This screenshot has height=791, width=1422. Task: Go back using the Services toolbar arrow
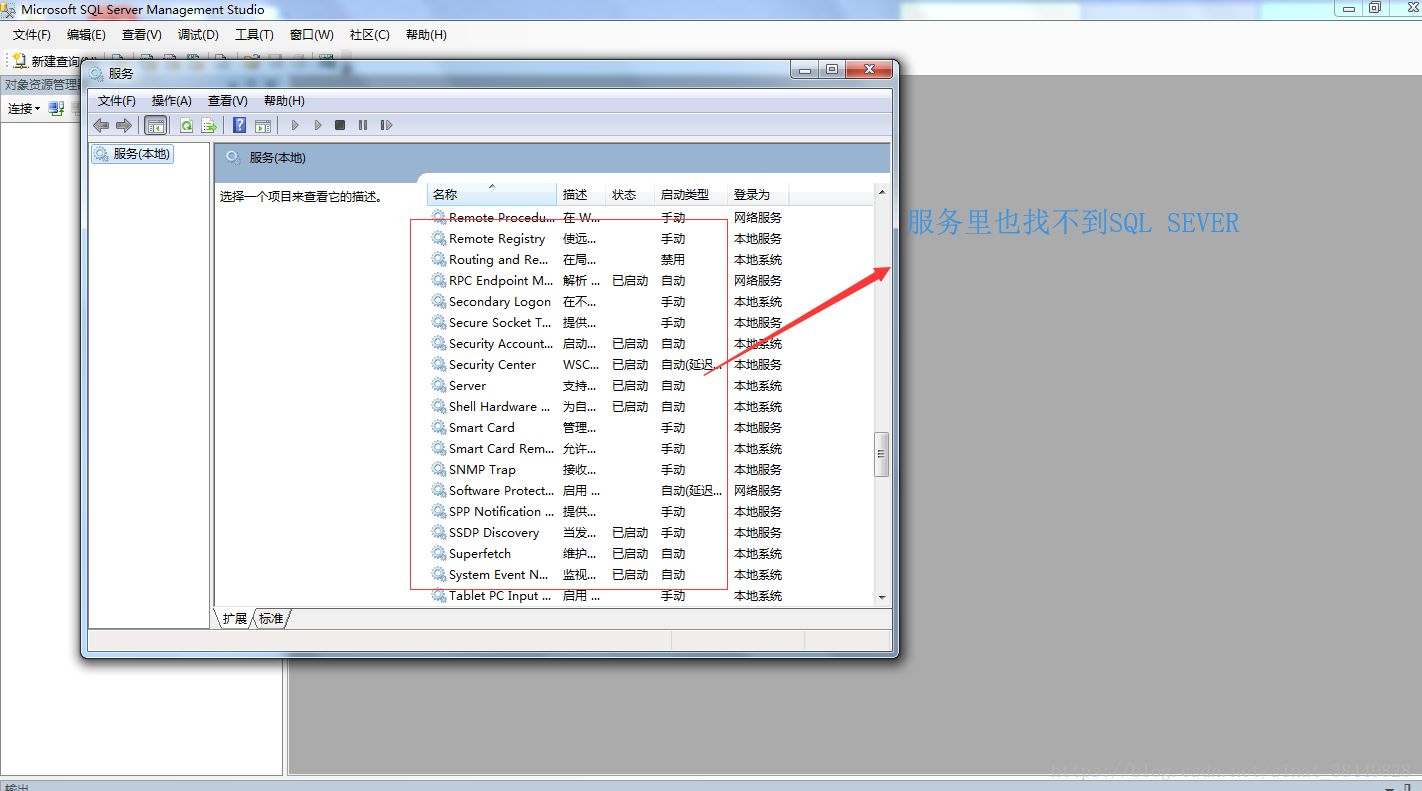[101, 125]
